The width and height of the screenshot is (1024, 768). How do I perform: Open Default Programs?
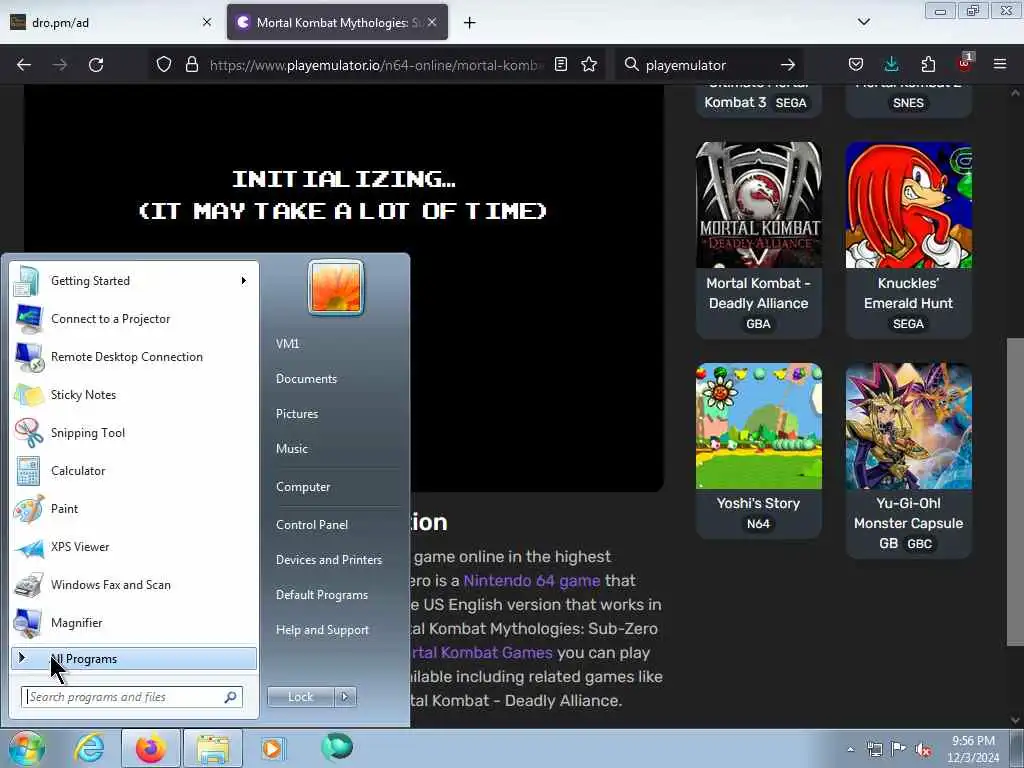point(322,595)
